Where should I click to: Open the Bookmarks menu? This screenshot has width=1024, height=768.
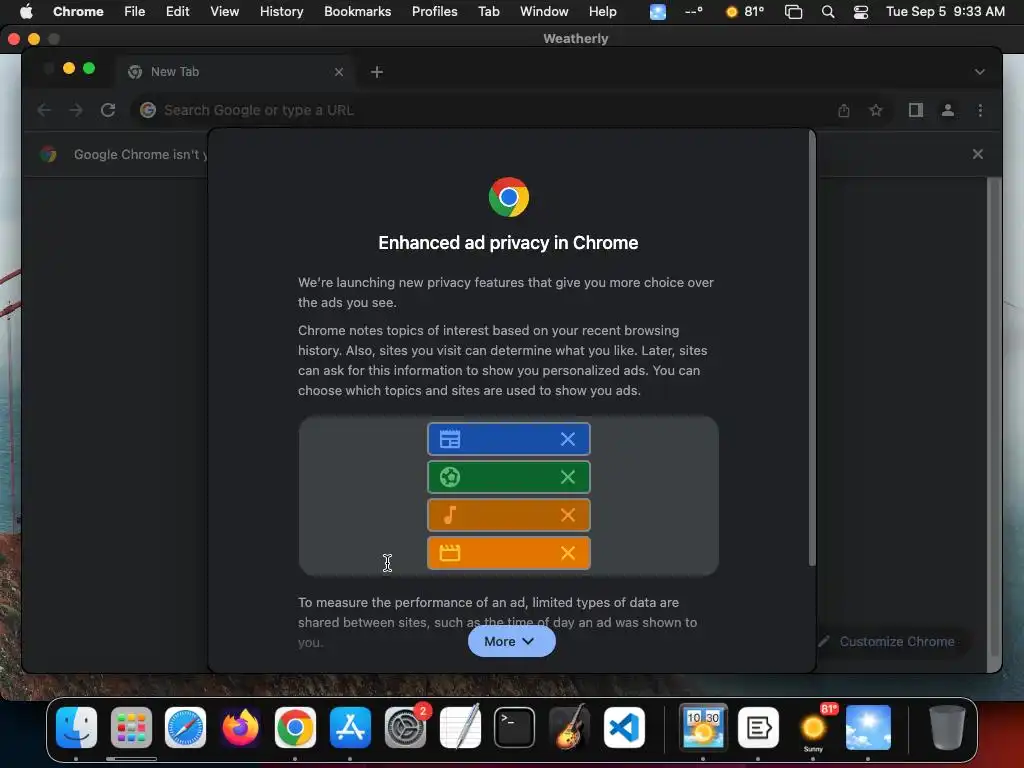pos(357,11)
